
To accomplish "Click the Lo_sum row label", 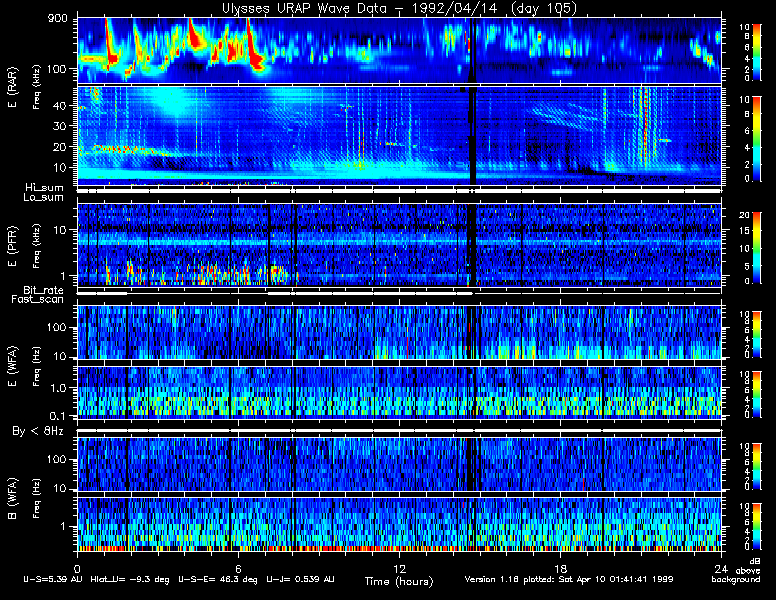I will 44,198.
